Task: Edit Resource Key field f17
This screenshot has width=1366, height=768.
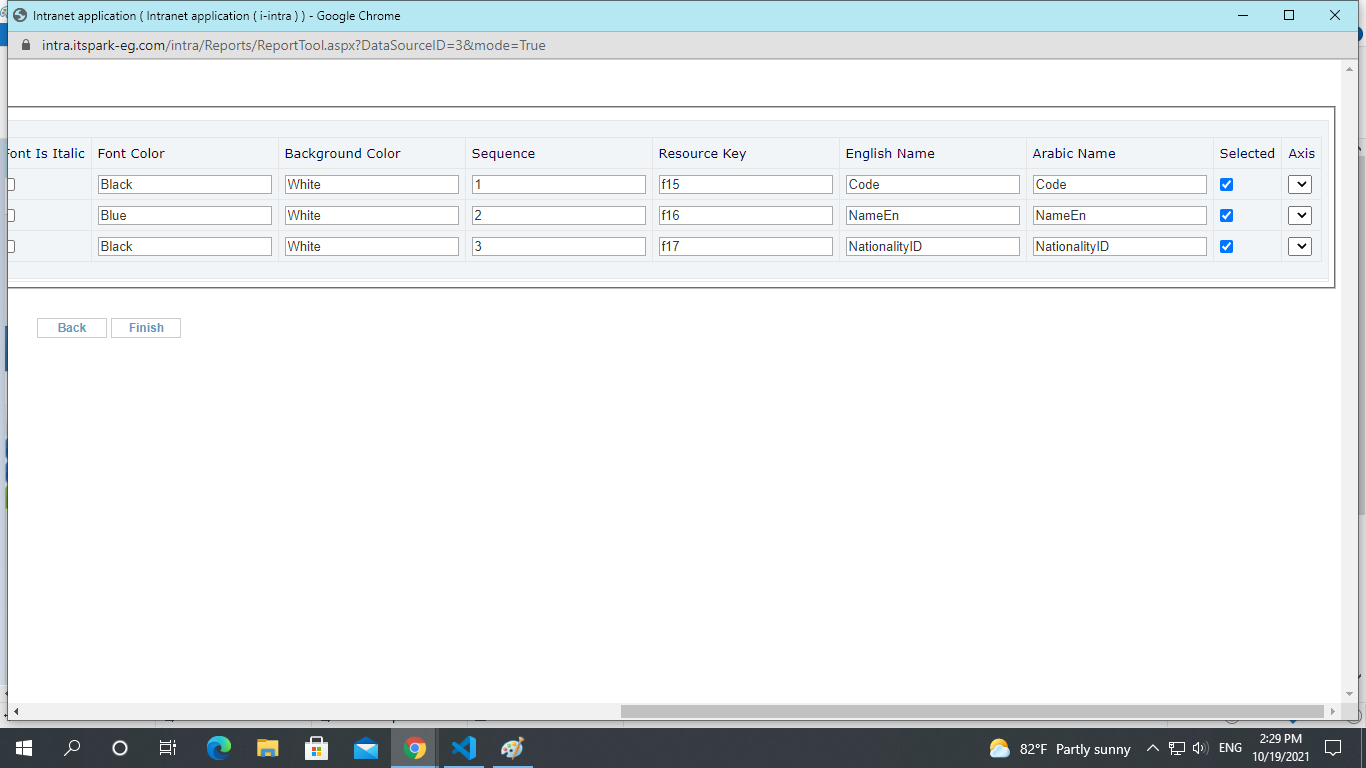Action: coord(746,246)
